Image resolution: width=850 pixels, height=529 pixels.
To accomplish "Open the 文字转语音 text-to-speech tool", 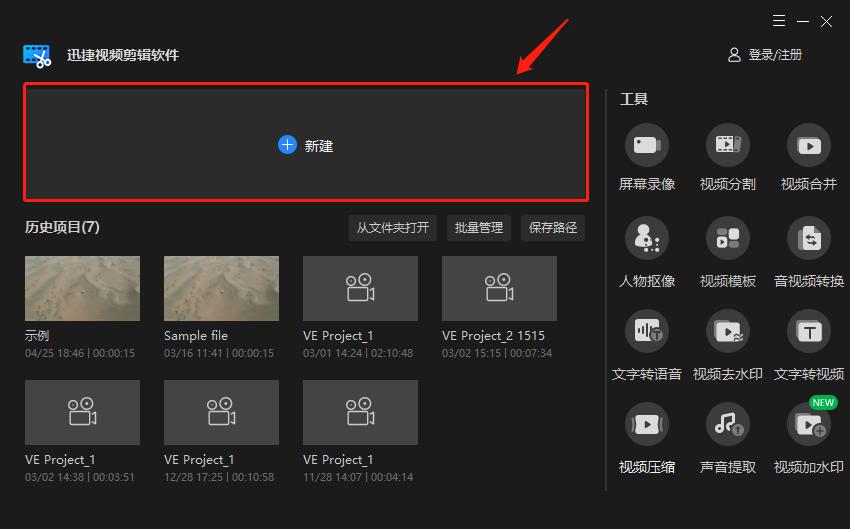I will pos(646,331).
